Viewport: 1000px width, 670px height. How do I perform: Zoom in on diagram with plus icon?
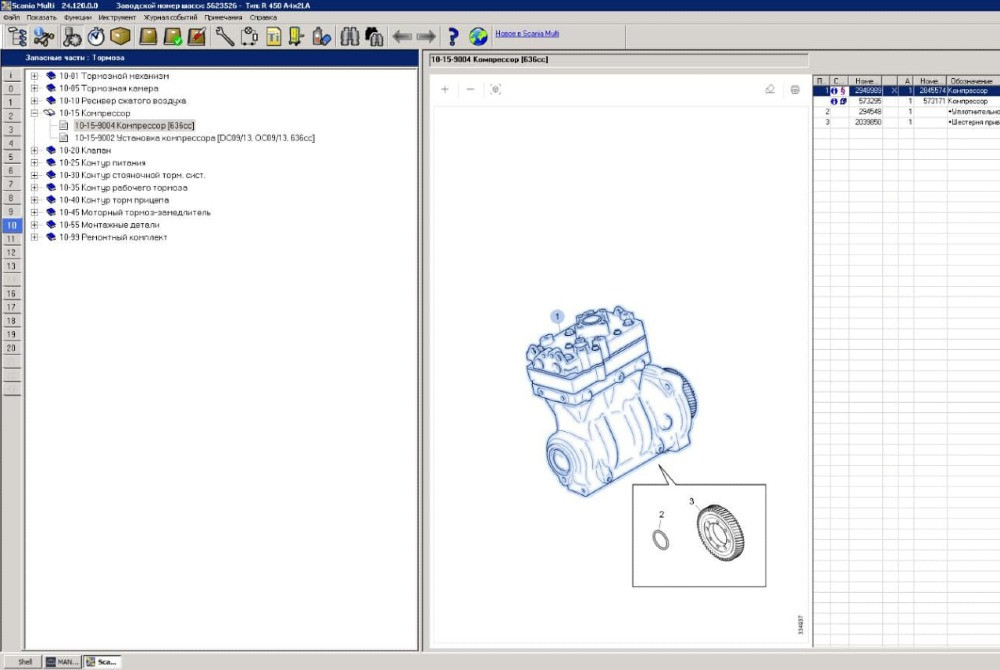[x=445, y=89]
